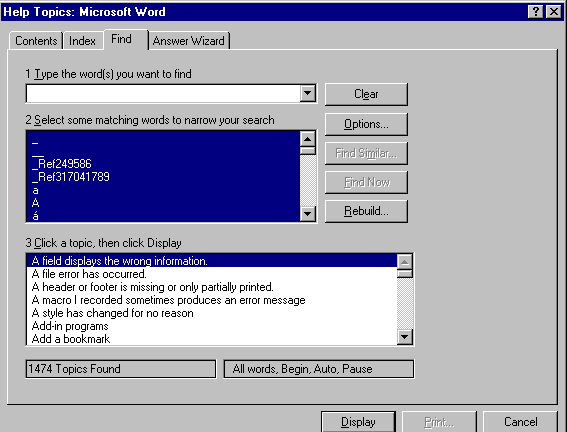Click the matching words list up arrow

pyautogui.click(x=308, y=139)
